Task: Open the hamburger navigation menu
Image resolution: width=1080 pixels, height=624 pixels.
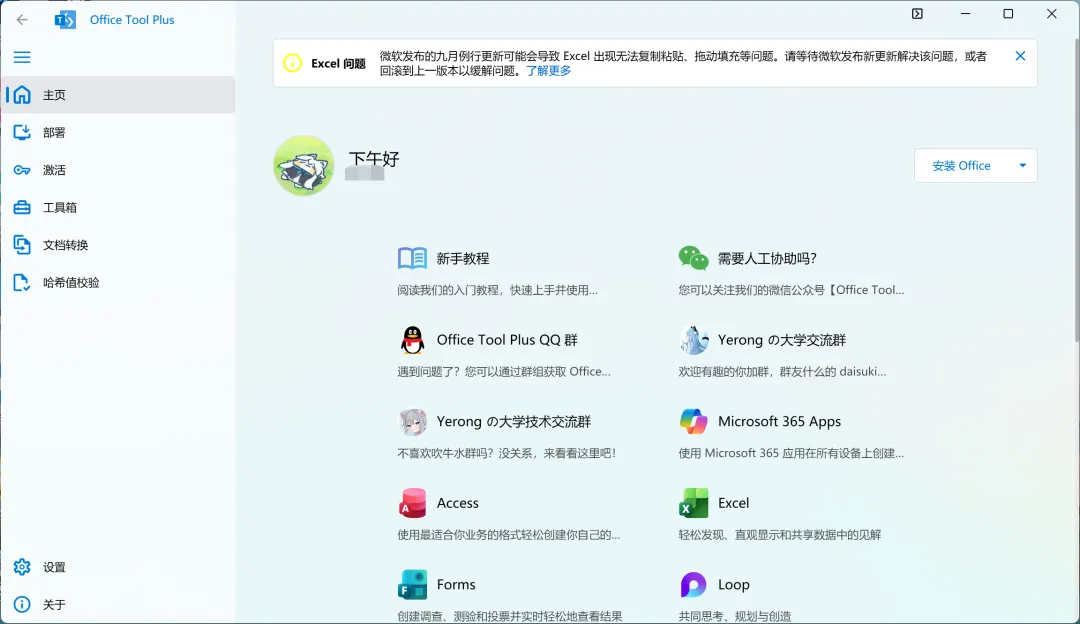Action: [22, 57]
